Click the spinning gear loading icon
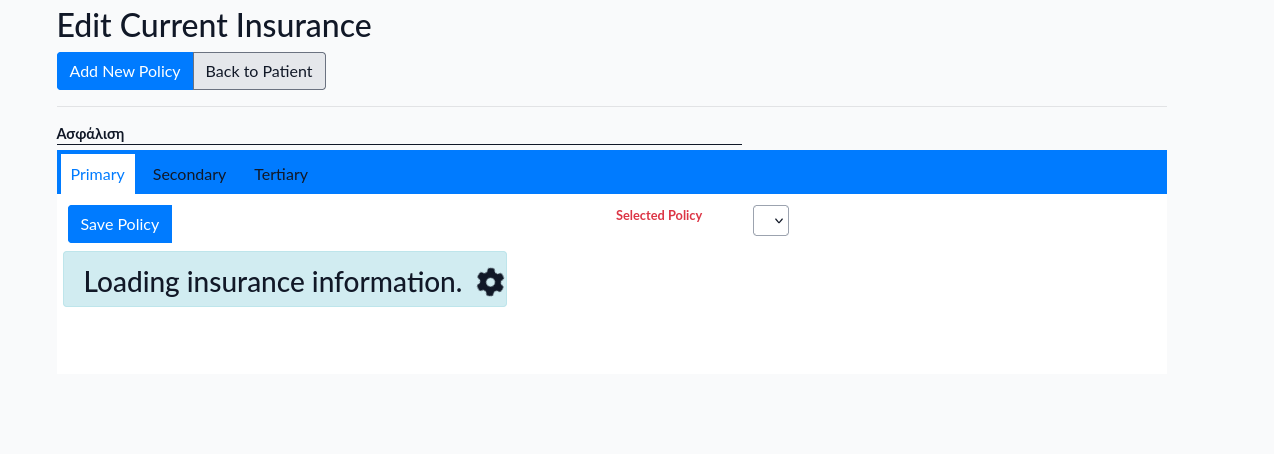The width and height of the screenshot is (1274, 454). [x=490, y=282]
